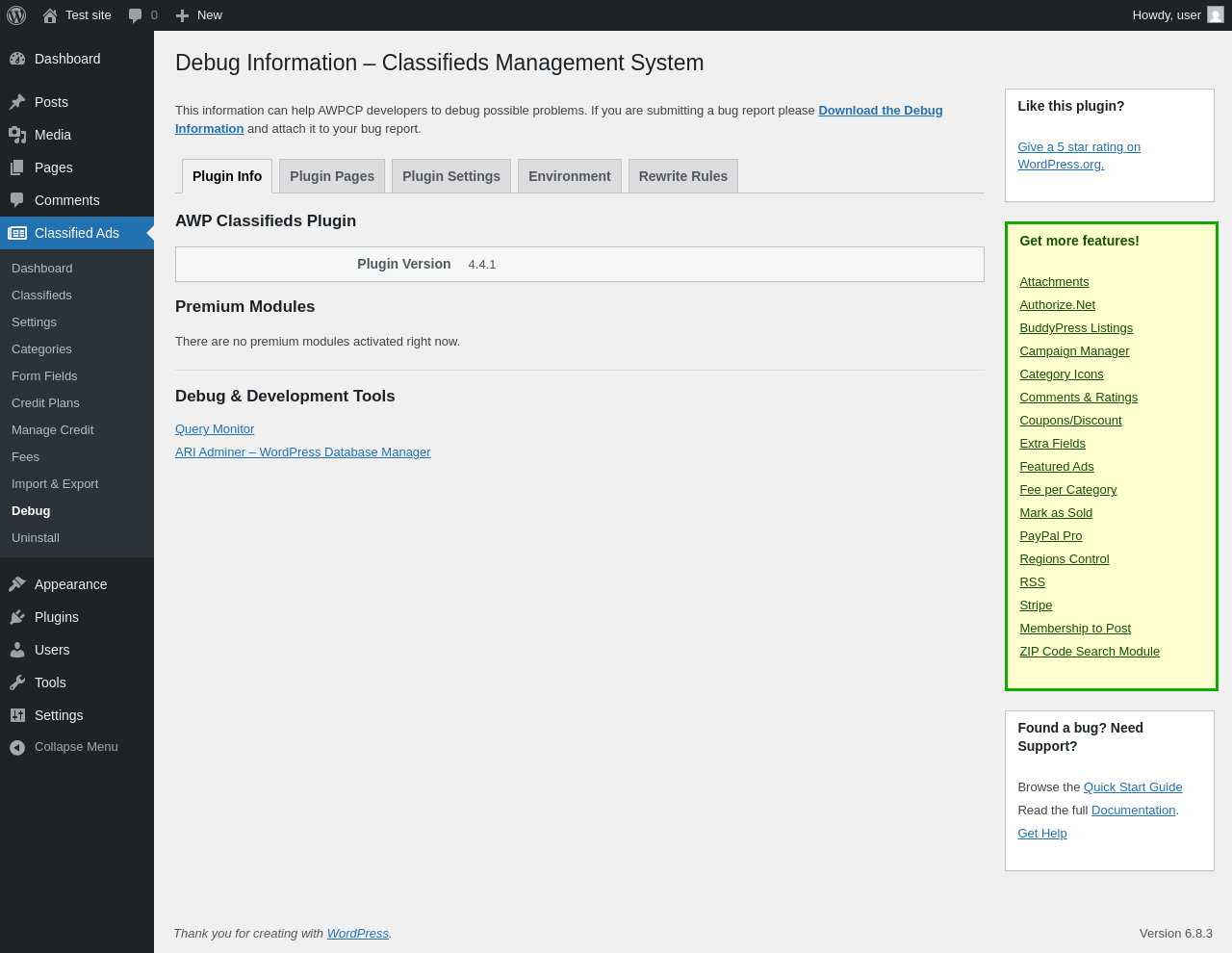This screenshot has height=953, width=1232.
Task: Click the comments bubble icon in admin bar
Action: [x=136, y=15]
